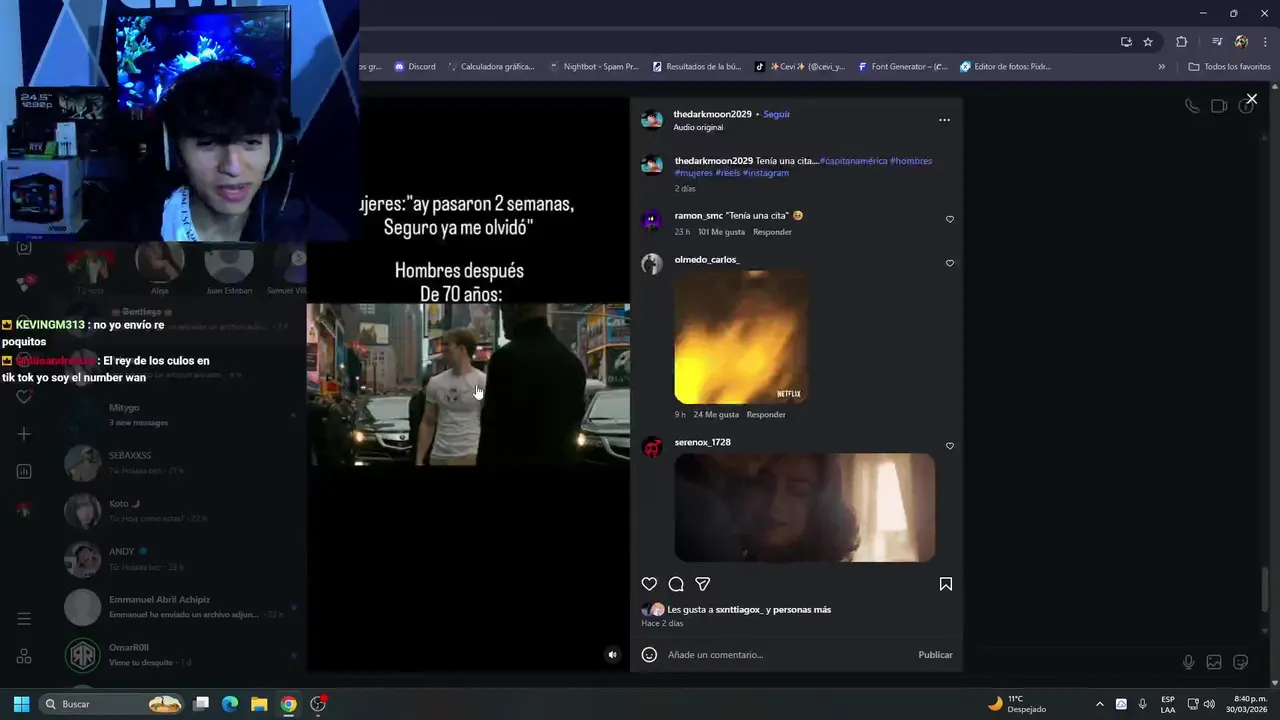Save the post using the bookmark icon

tap(946, 584)
